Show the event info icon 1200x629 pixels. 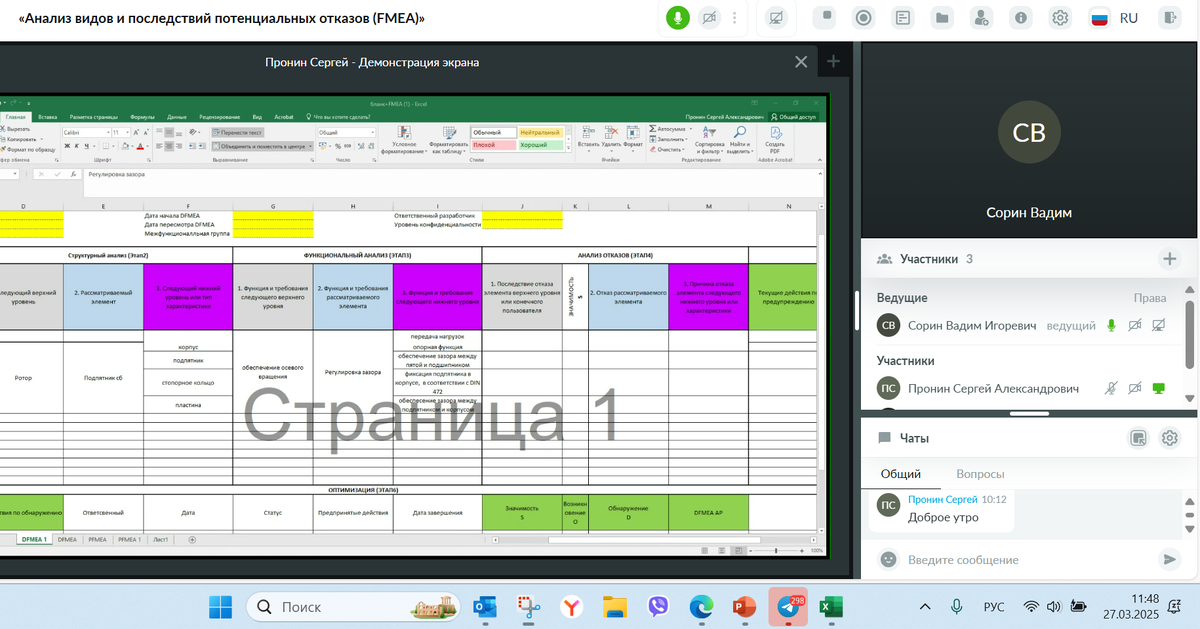(1020, 18)
